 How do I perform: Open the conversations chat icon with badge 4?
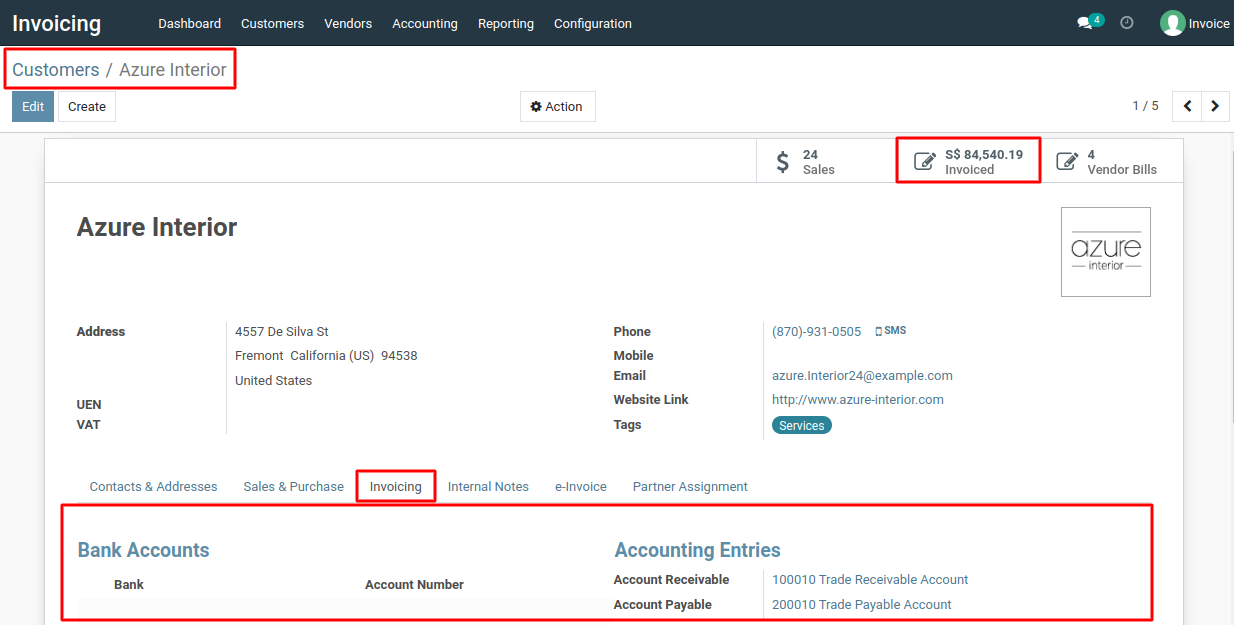1089,22
